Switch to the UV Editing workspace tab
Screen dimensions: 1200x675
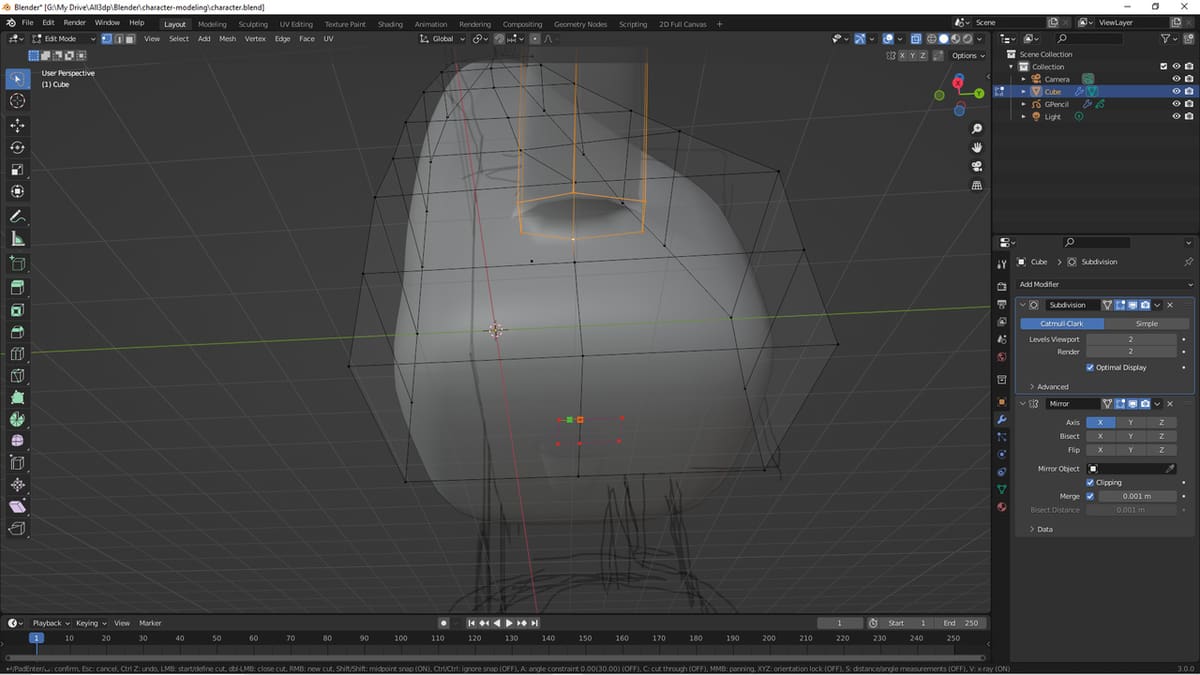point(296,24)
